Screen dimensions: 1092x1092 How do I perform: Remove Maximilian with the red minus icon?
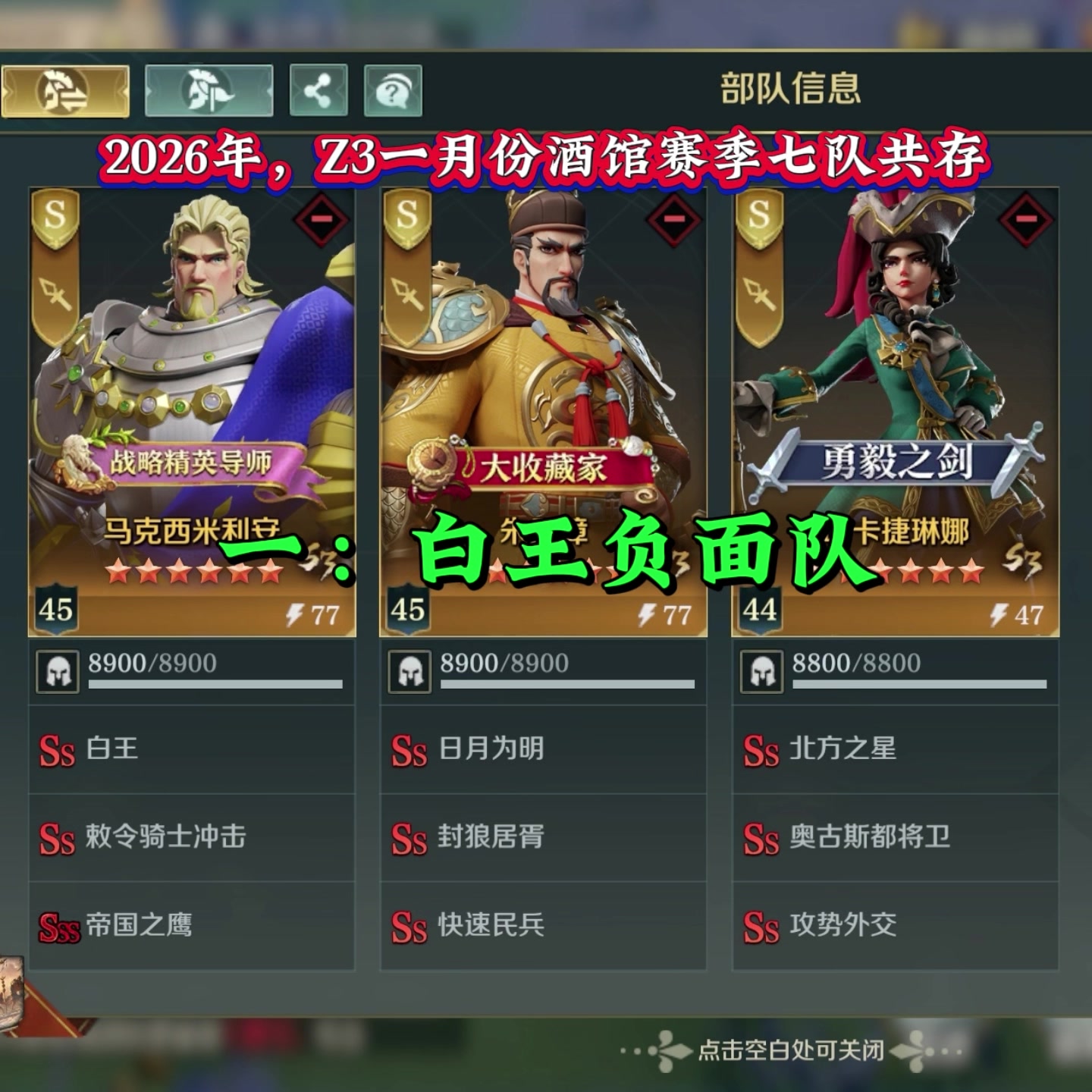(322, 219)
